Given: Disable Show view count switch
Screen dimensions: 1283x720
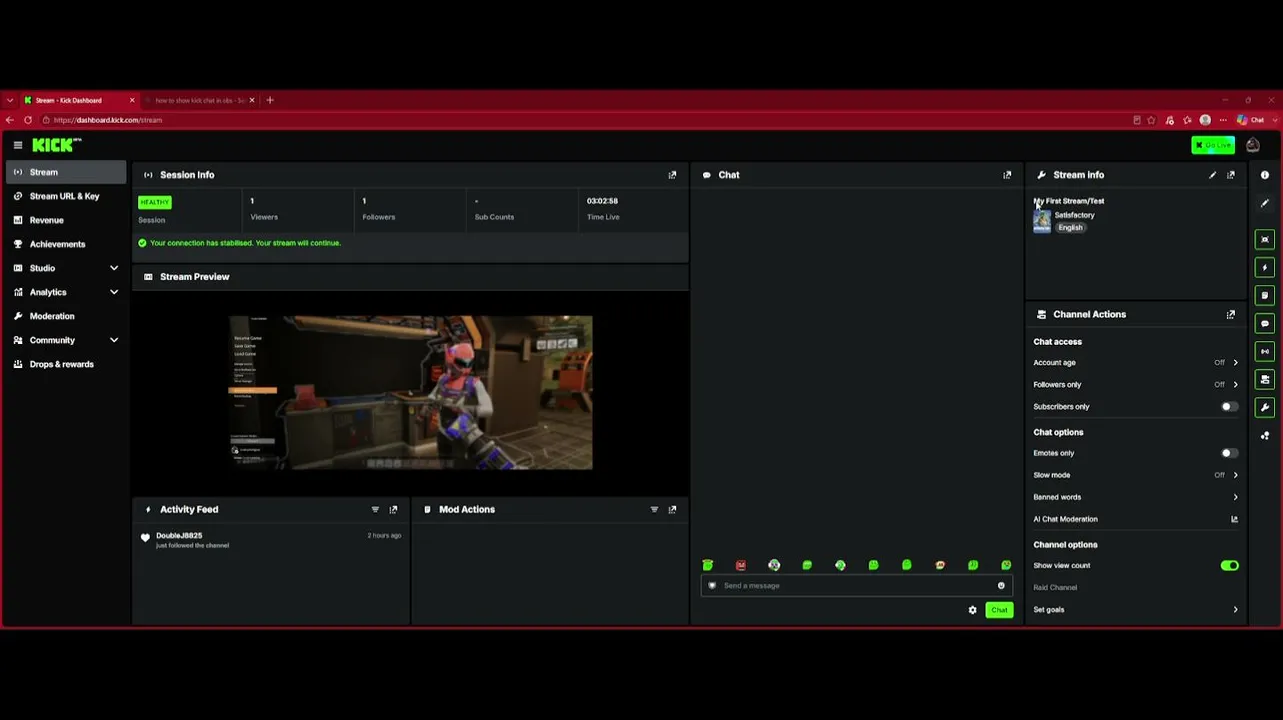Looking at the screenshot, I should pos(1229,565).
